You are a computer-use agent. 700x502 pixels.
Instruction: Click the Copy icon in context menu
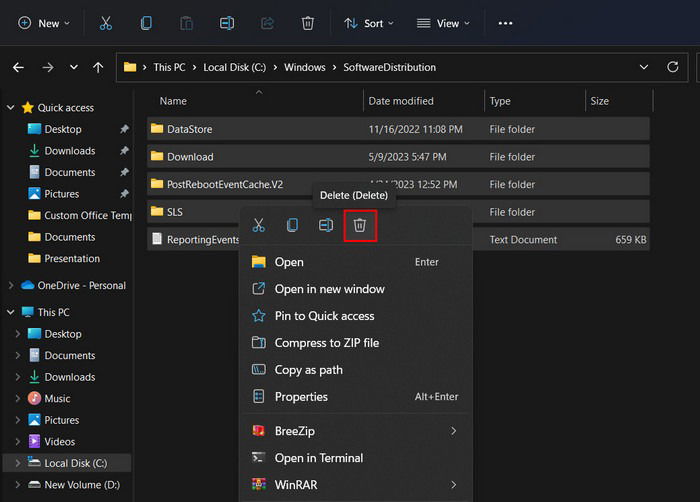pyautogui.click(x=292, y=225)
